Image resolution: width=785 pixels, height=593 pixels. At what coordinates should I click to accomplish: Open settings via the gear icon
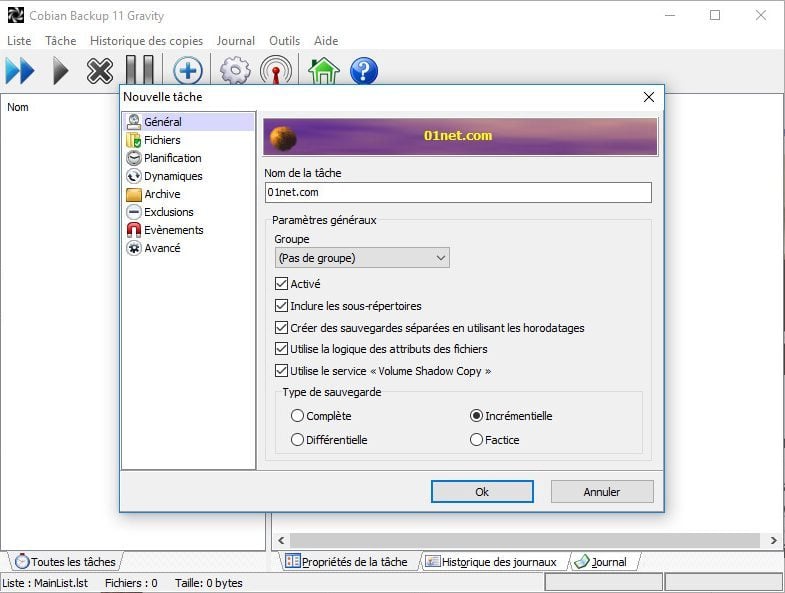pyautogui.click(x=235, y=71)
